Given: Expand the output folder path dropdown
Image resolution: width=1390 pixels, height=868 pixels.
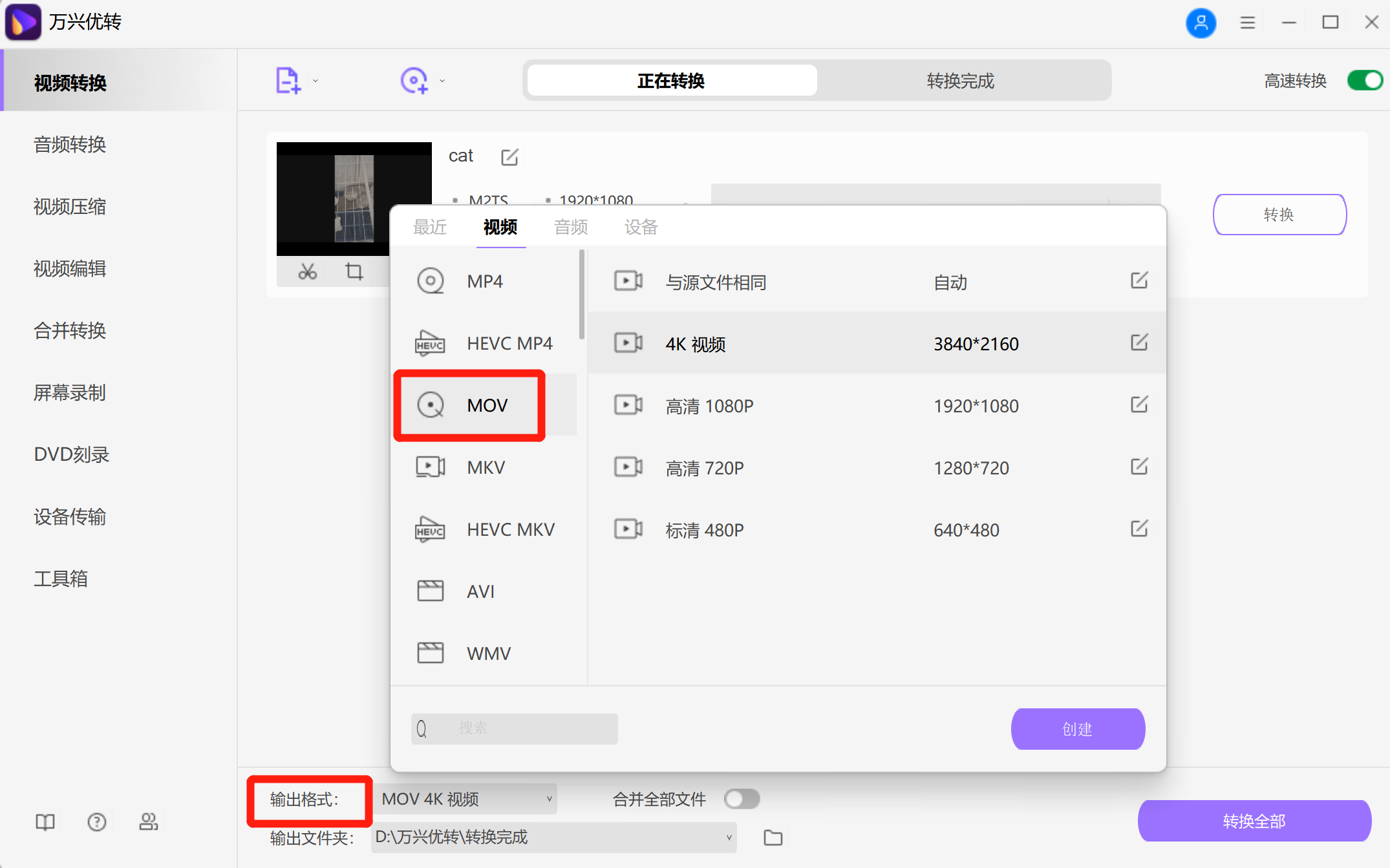Looking at the screenshot, I should [729, 837].
